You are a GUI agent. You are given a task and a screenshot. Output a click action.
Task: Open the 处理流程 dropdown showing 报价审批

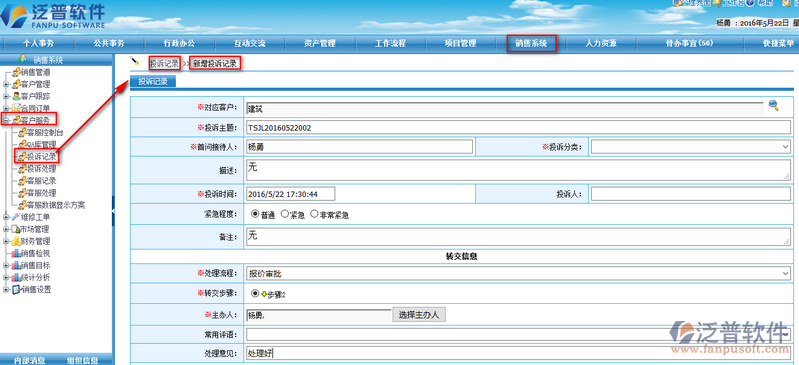tap(518, 274)
